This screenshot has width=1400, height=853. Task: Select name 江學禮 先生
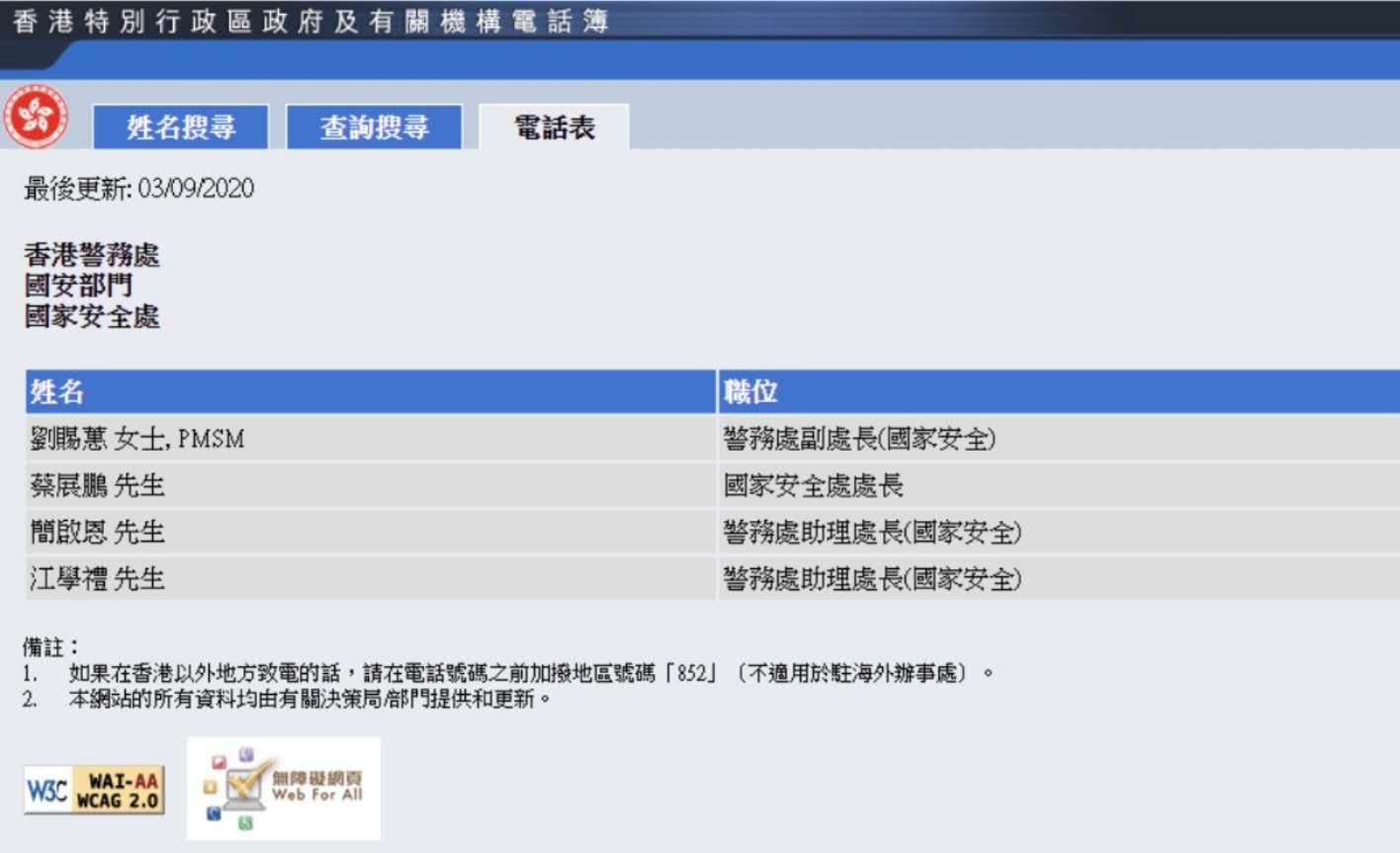click(97, 578)
